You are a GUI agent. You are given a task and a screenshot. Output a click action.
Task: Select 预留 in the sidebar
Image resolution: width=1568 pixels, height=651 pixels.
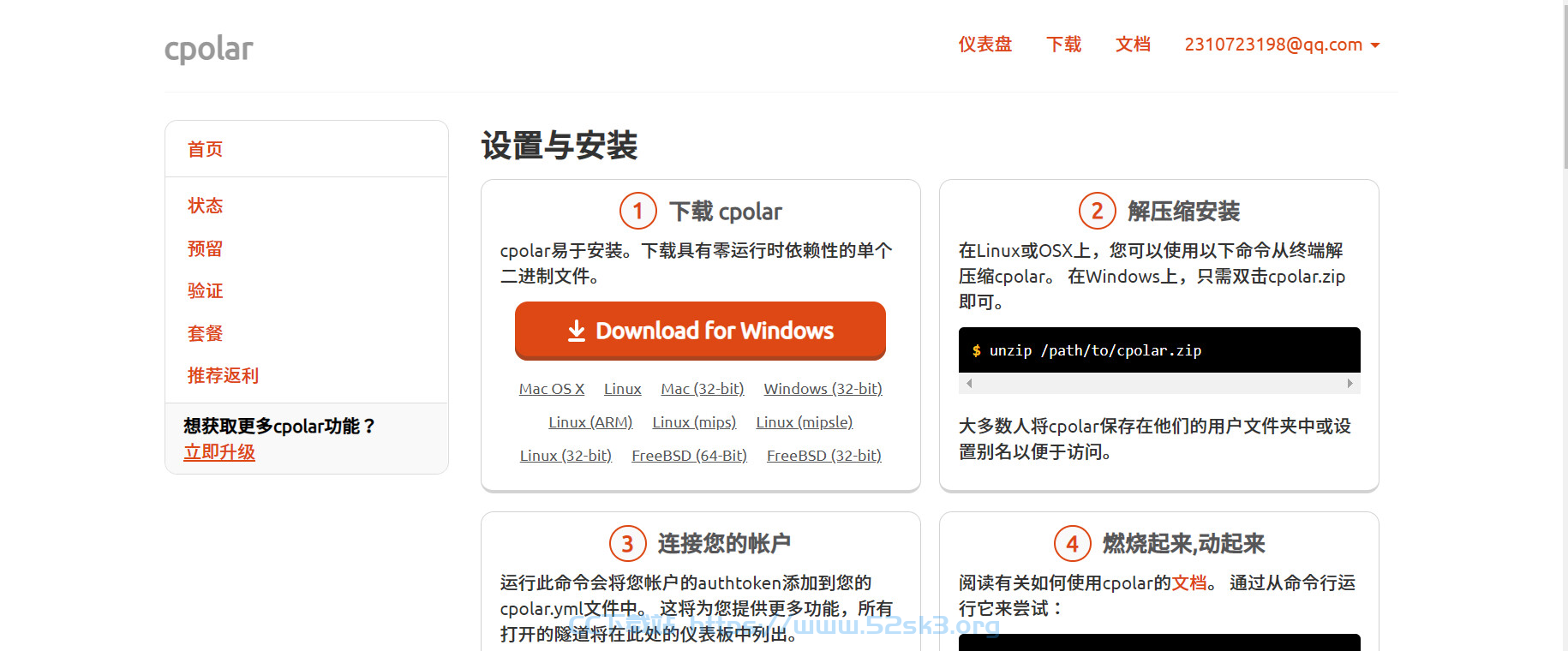[206, 248]
